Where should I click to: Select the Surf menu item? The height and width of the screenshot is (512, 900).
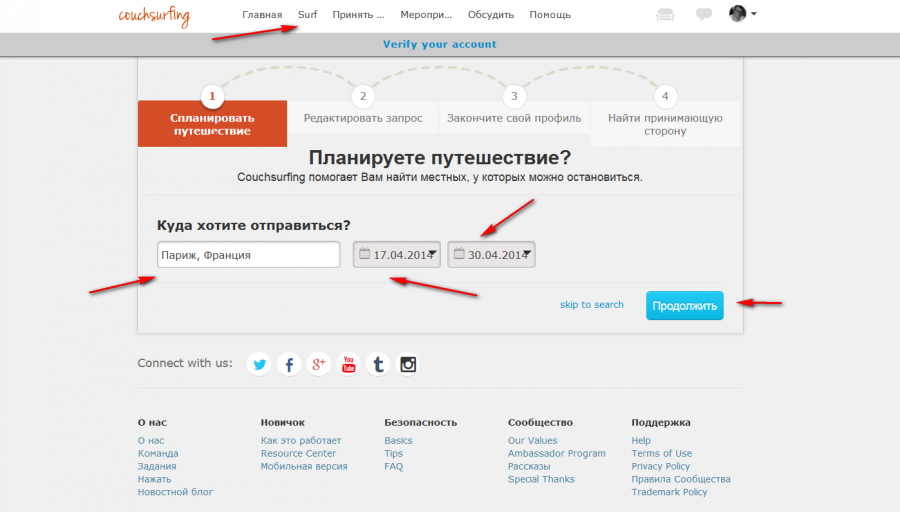308,15
